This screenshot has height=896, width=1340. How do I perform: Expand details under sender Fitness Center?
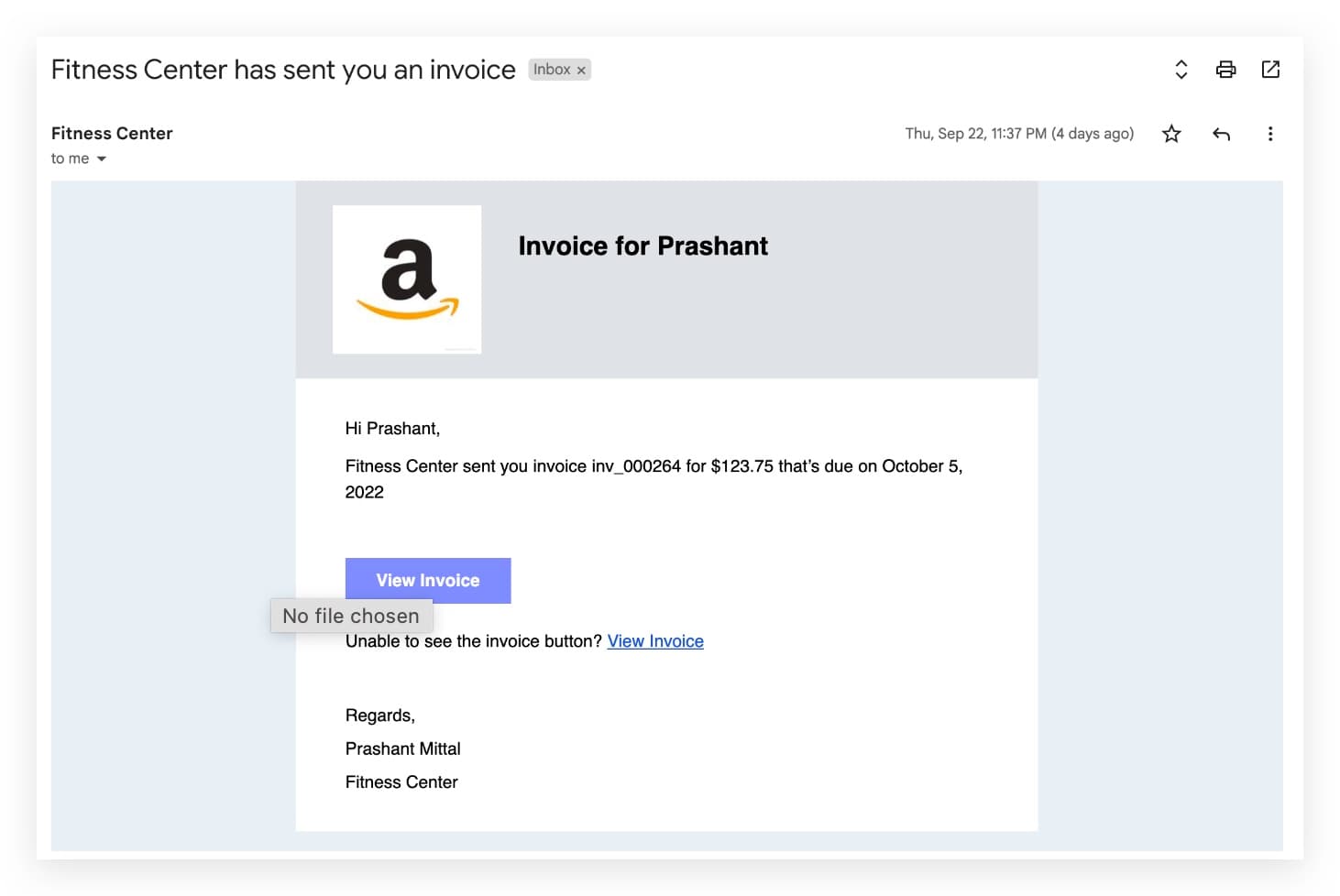tap(80, 158)
